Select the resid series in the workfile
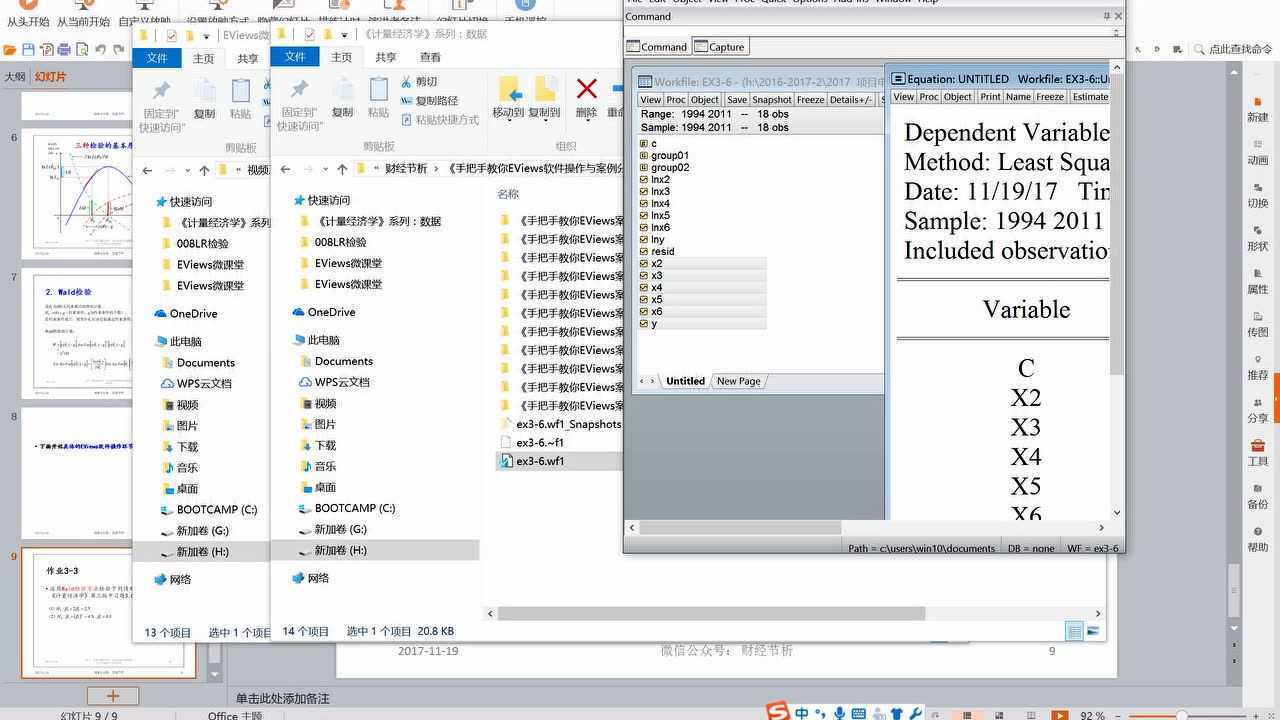The width and height of the screenshot is (1280, 720). (661, 251)
